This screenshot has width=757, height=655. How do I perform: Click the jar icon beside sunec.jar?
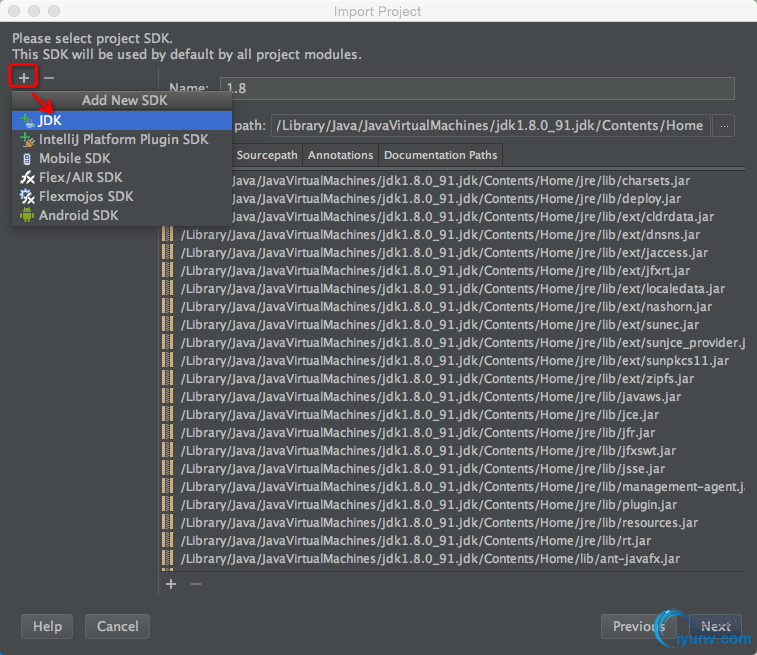pyautogui.click(x=168, y=325)
